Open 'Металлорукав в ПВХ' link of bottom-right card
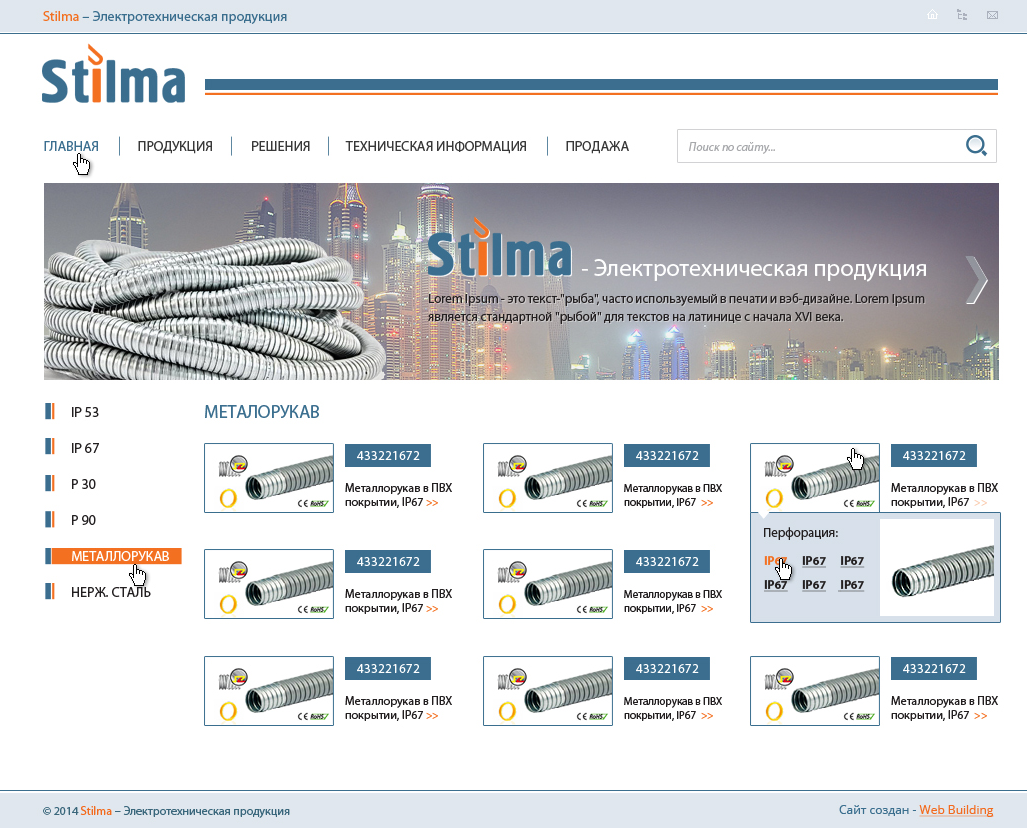 944,708
